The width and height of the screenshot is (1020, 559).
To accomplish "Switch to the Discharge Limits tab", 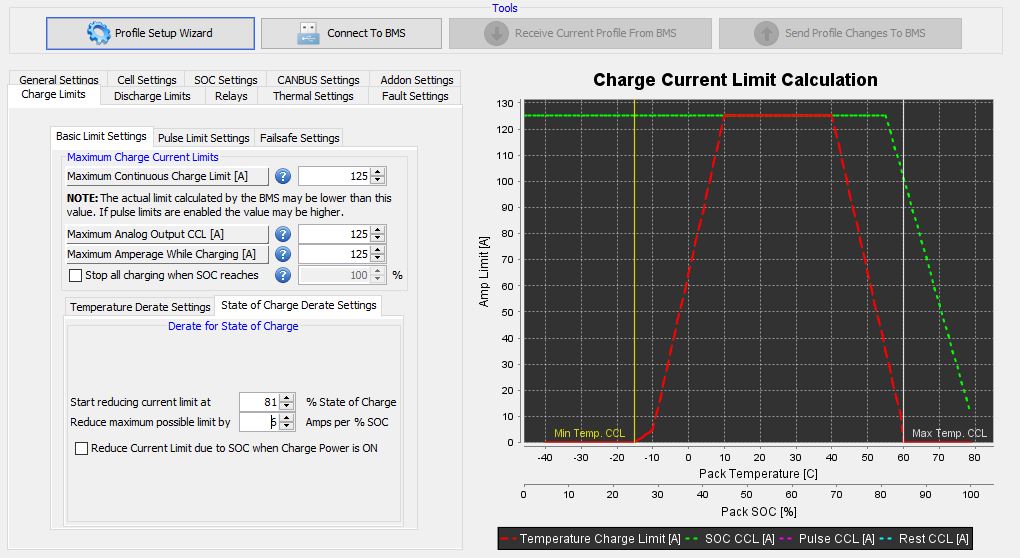I will point(152,96).
